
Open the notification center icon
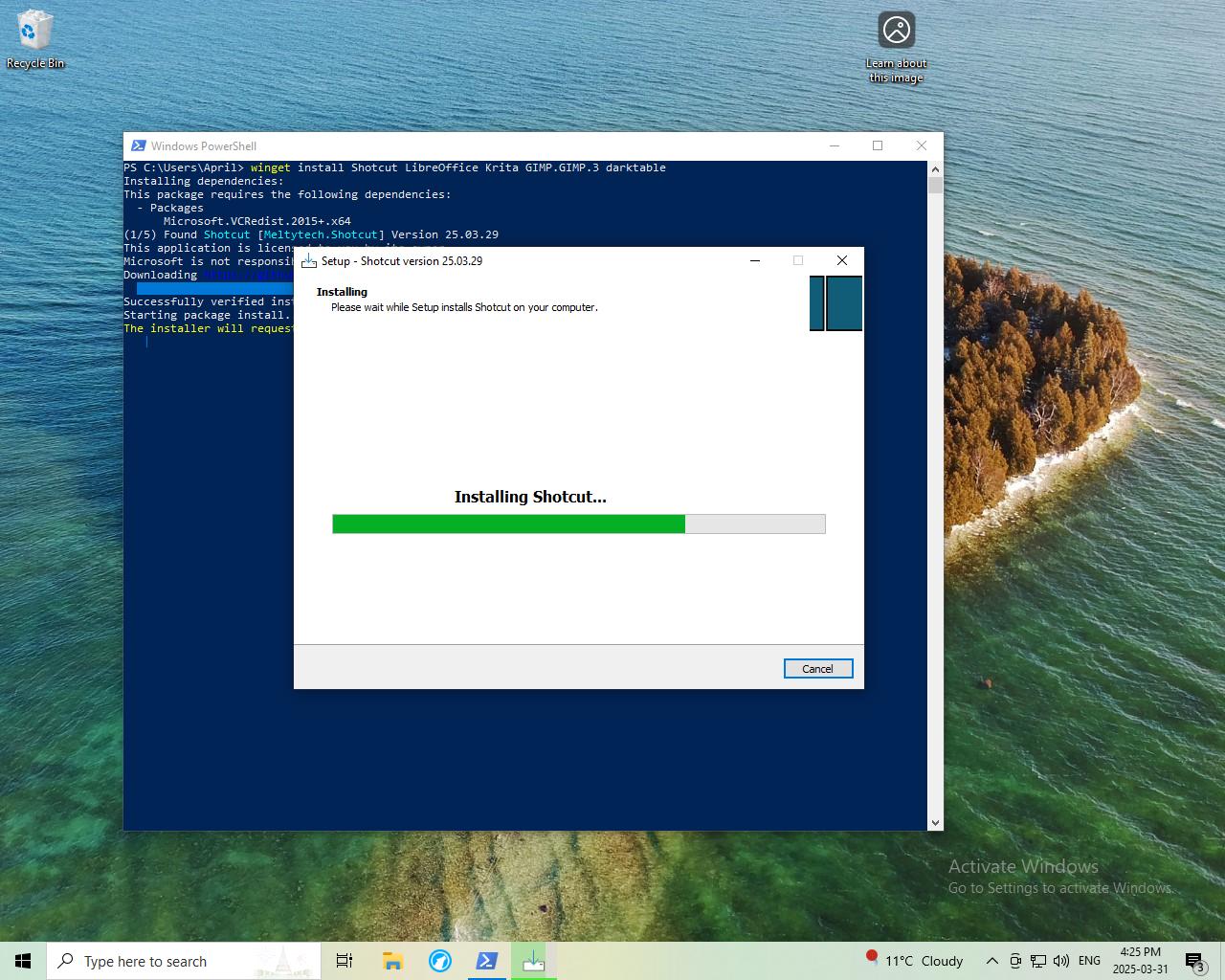point(1194,961)
